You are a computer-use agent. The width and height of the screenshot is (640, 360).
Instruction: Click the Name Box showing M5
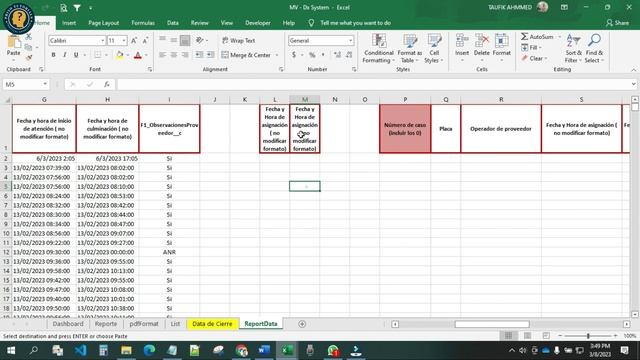[x=26, y=84]
